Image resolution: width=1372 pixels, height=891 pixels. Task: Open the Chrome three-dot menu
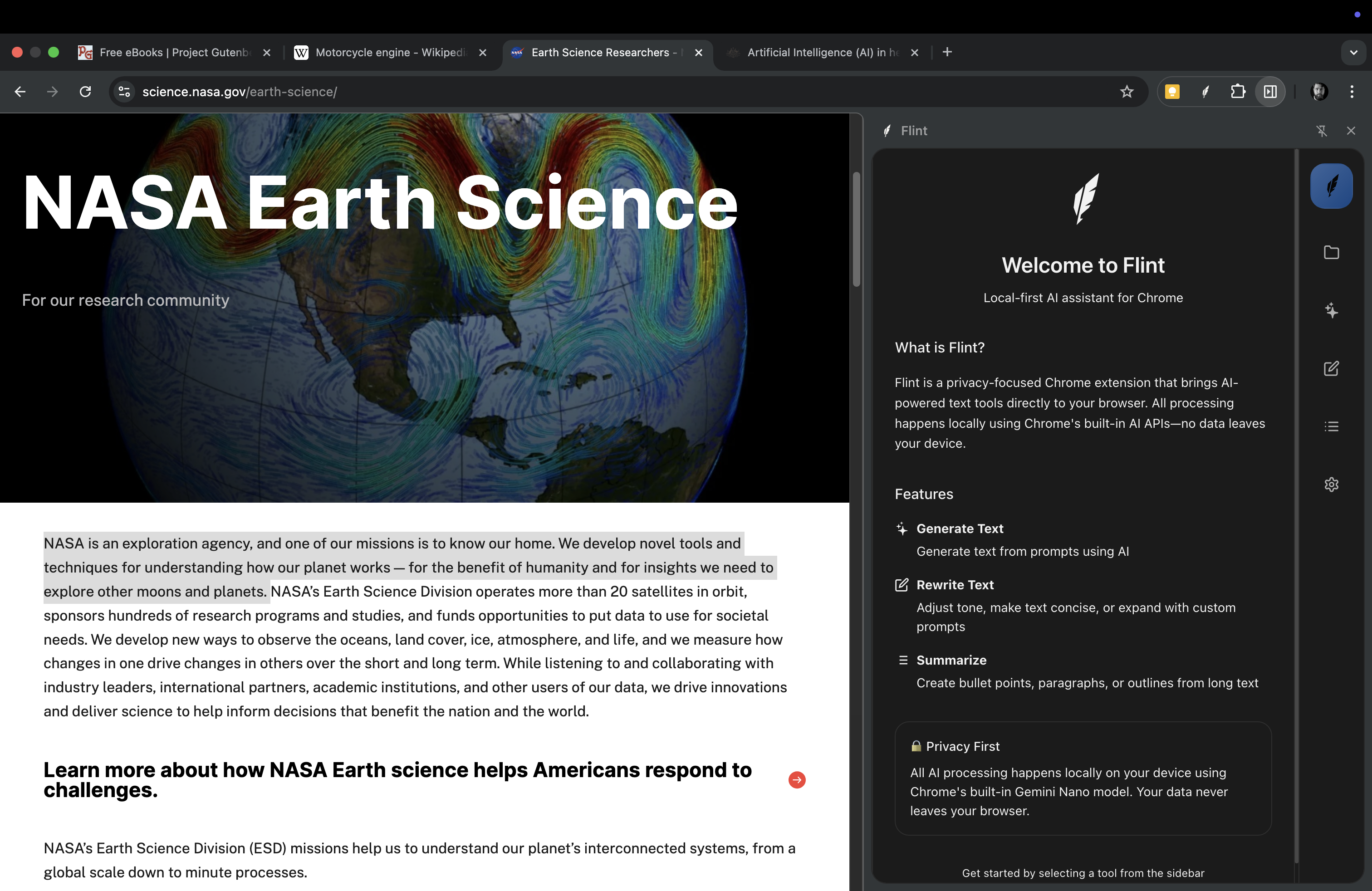1351,92
